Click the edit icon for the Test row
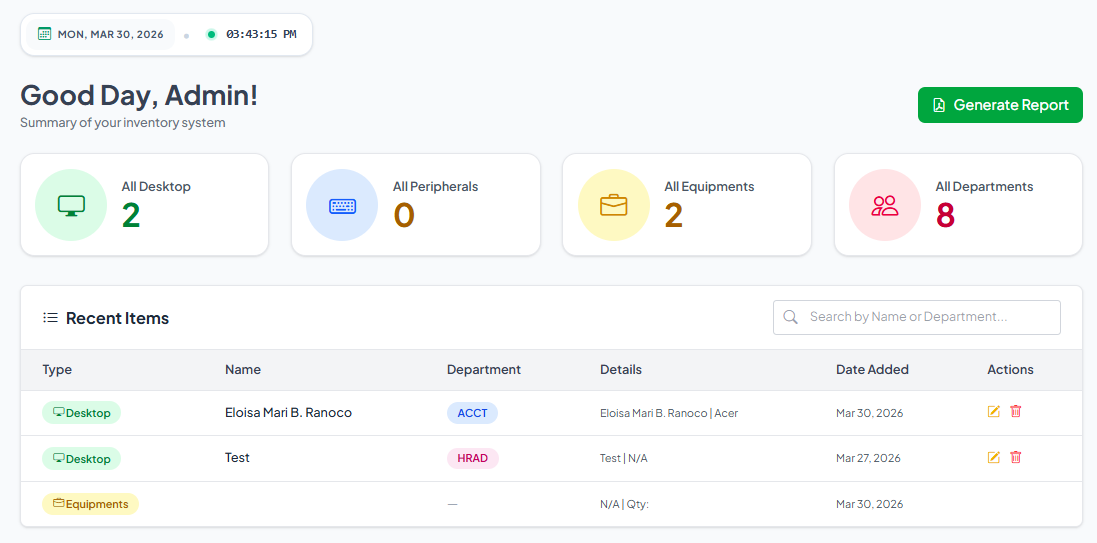The width and height of the screenshot is (1097, 543). click(993, 458)
